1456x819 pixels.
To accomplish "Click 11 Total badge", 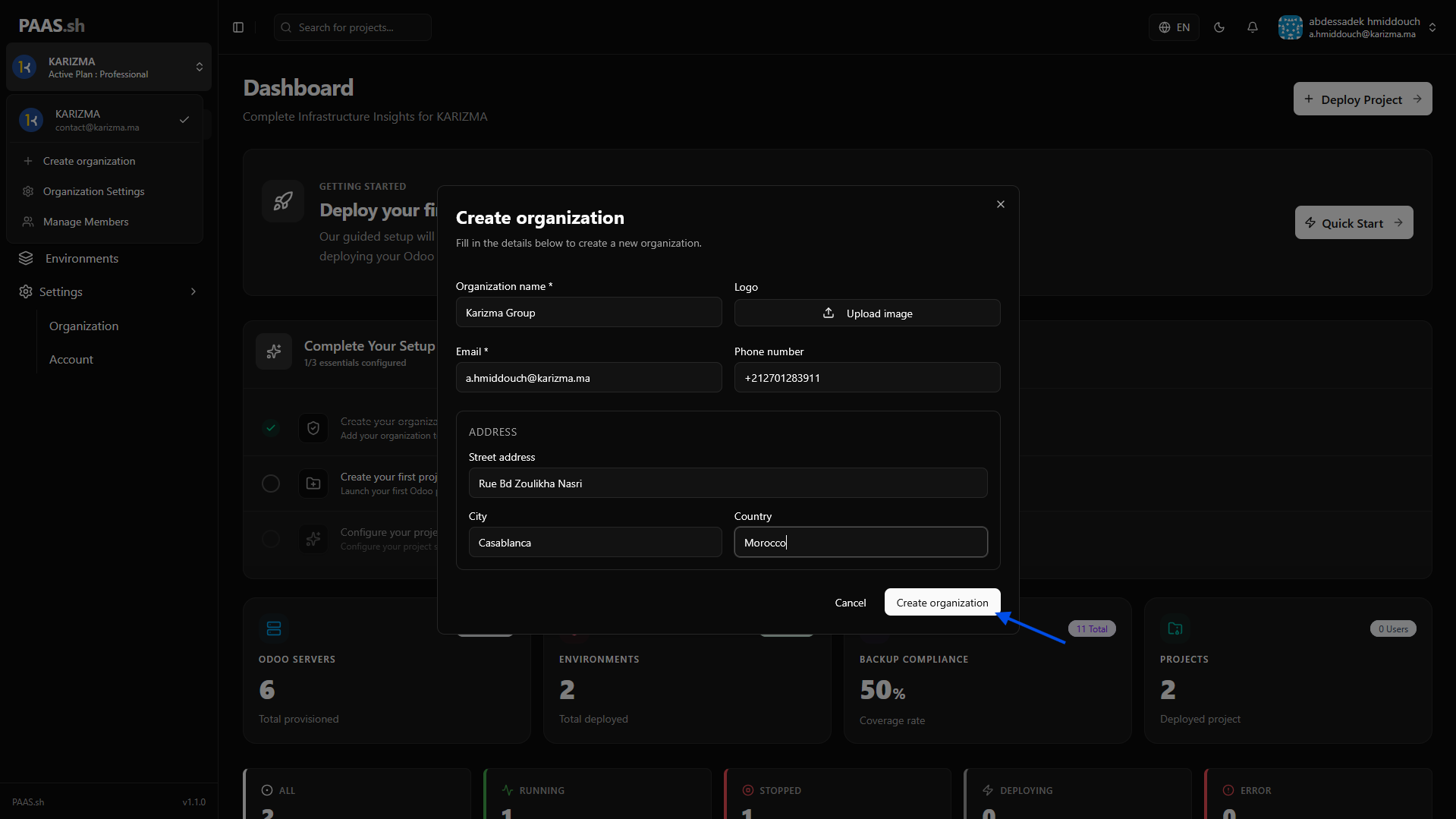I will pyautogui.click(x=1092, y=628).
